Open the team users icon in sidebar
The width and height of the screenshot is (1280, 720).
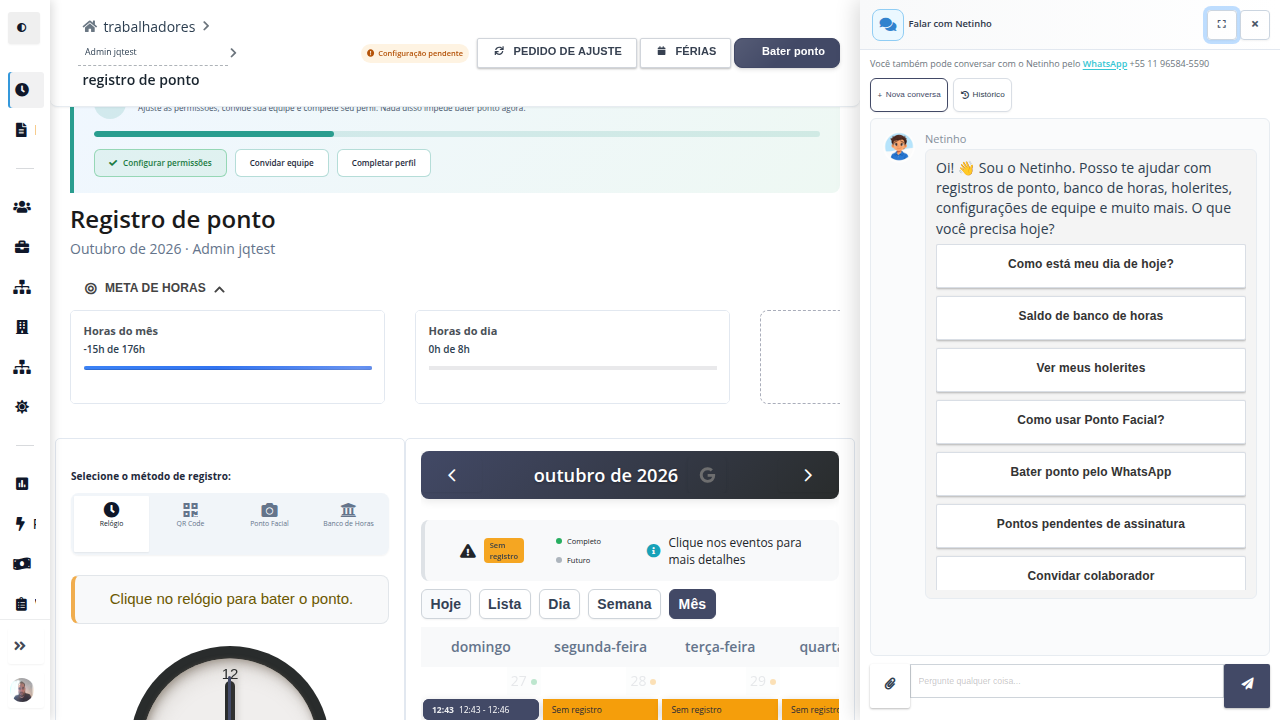click(22, 207)
